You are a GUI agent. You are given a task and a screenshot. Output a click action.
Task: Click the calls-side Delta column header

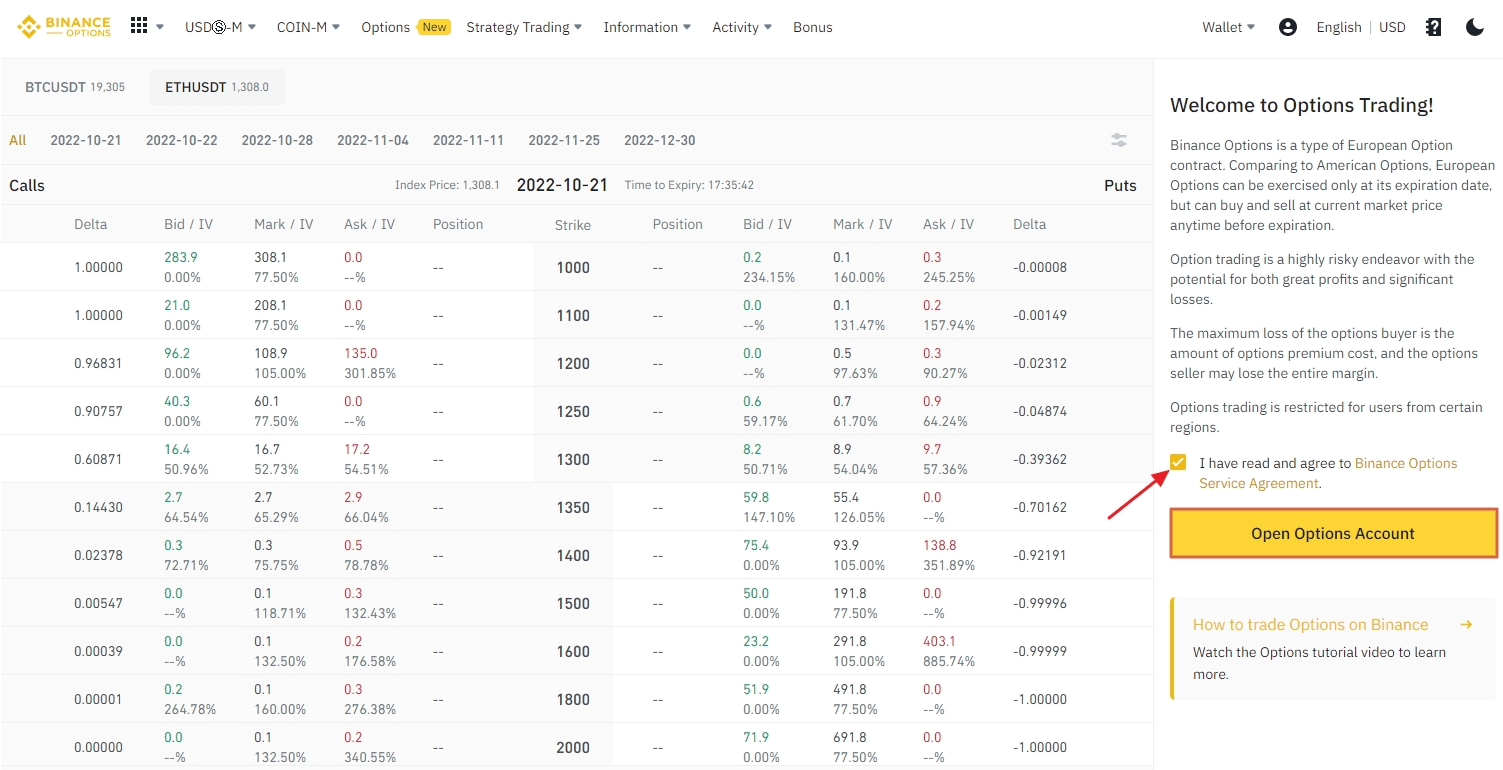pos(91,224)
